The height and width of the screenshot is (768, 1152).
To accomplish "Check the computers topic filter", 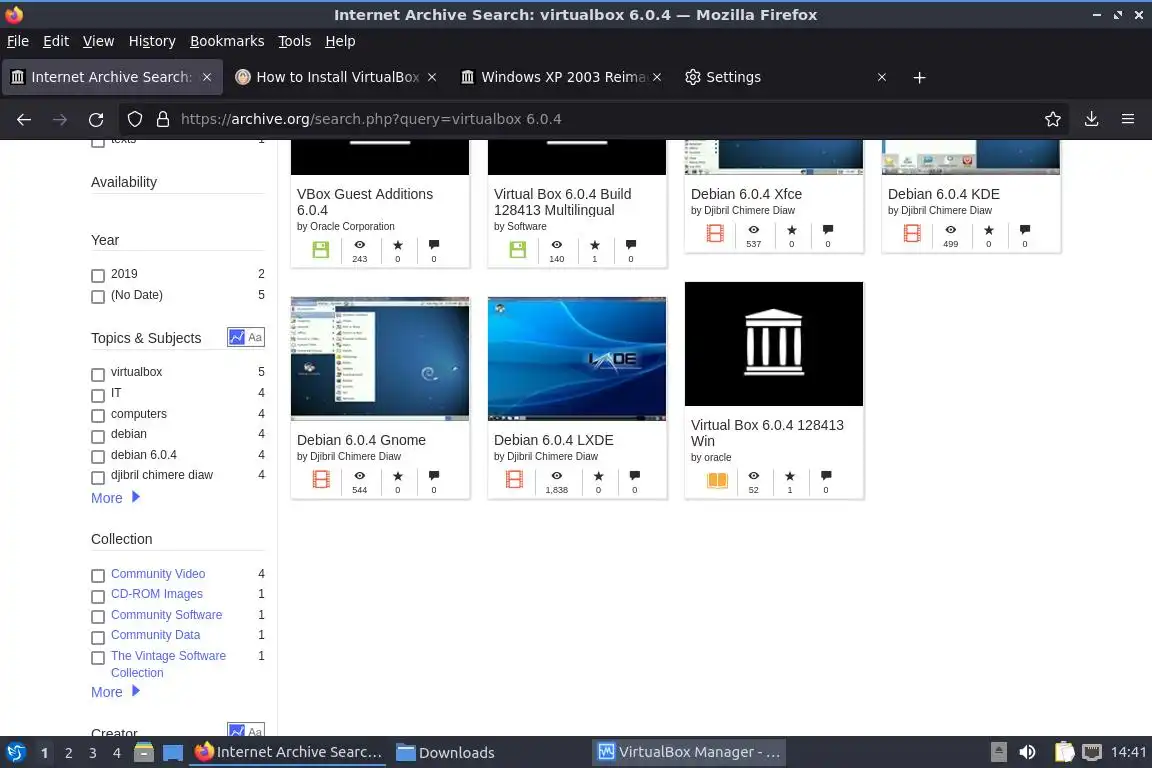I will tap(98, 416).
